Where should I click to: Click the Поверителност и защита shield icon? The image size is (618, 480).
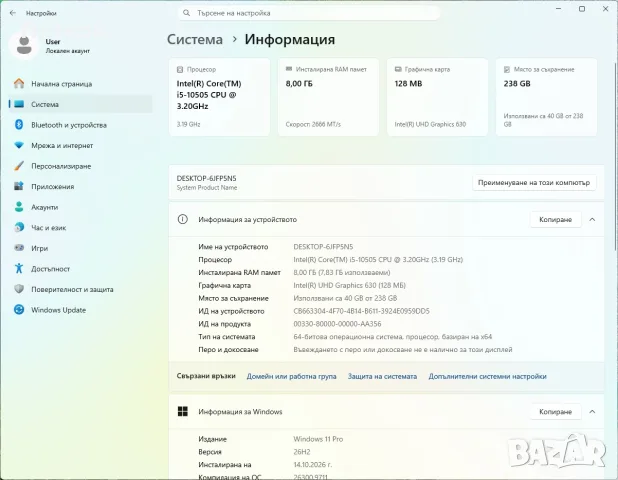tap(19, 289)
